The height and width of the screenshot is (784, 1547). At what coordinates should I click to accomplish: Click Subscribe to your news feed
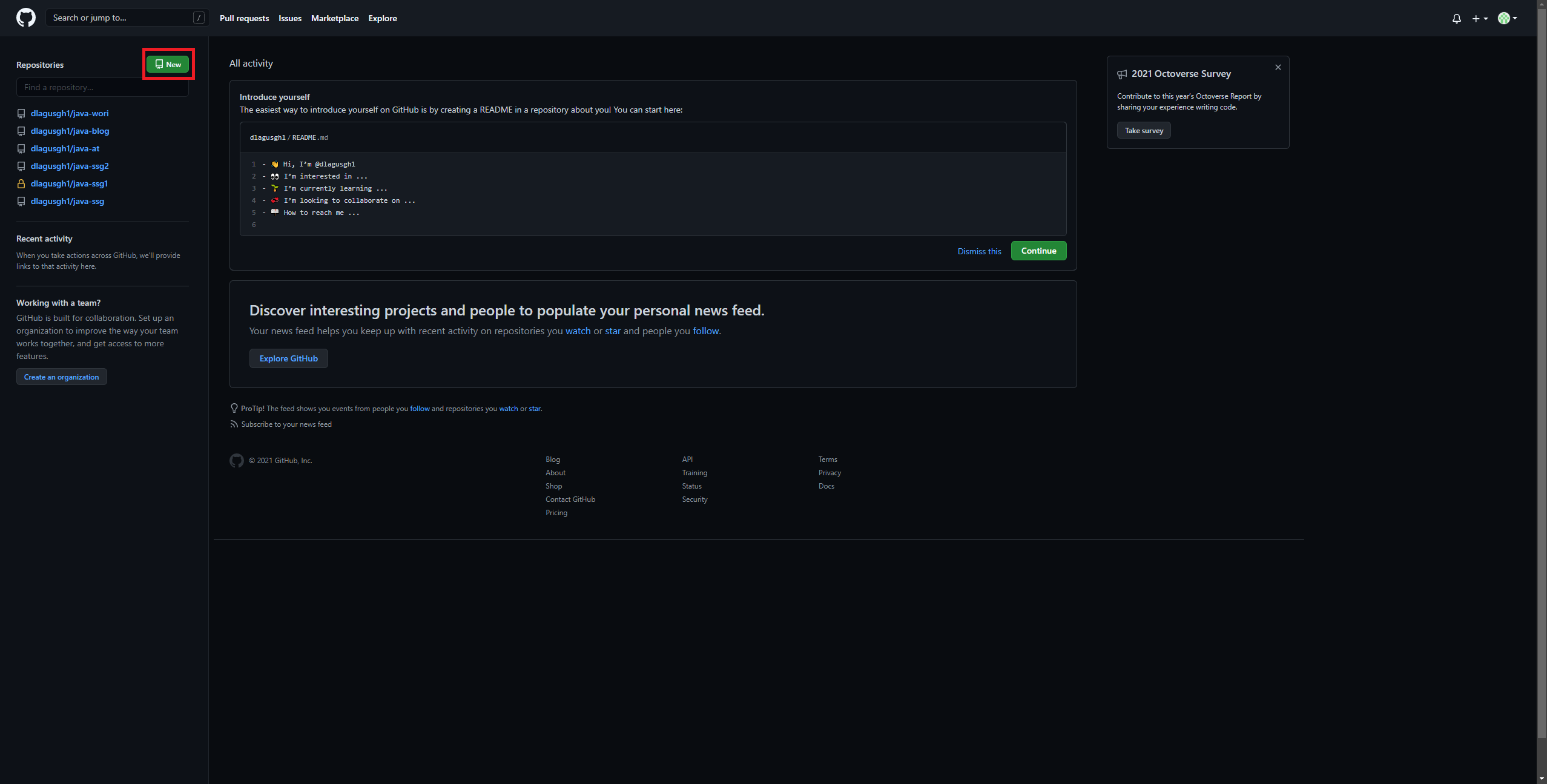[x=286, y=424]
